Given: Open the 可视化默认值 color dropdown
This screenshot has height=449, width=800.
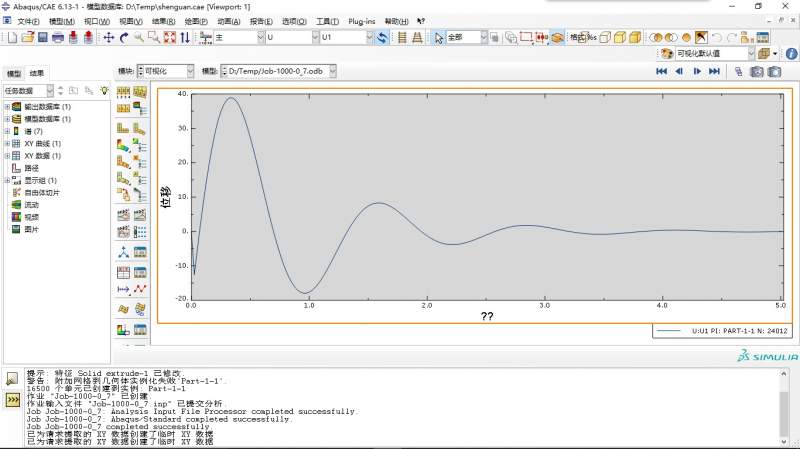Looking at the screenshot, I should click(x=751, y=54).
